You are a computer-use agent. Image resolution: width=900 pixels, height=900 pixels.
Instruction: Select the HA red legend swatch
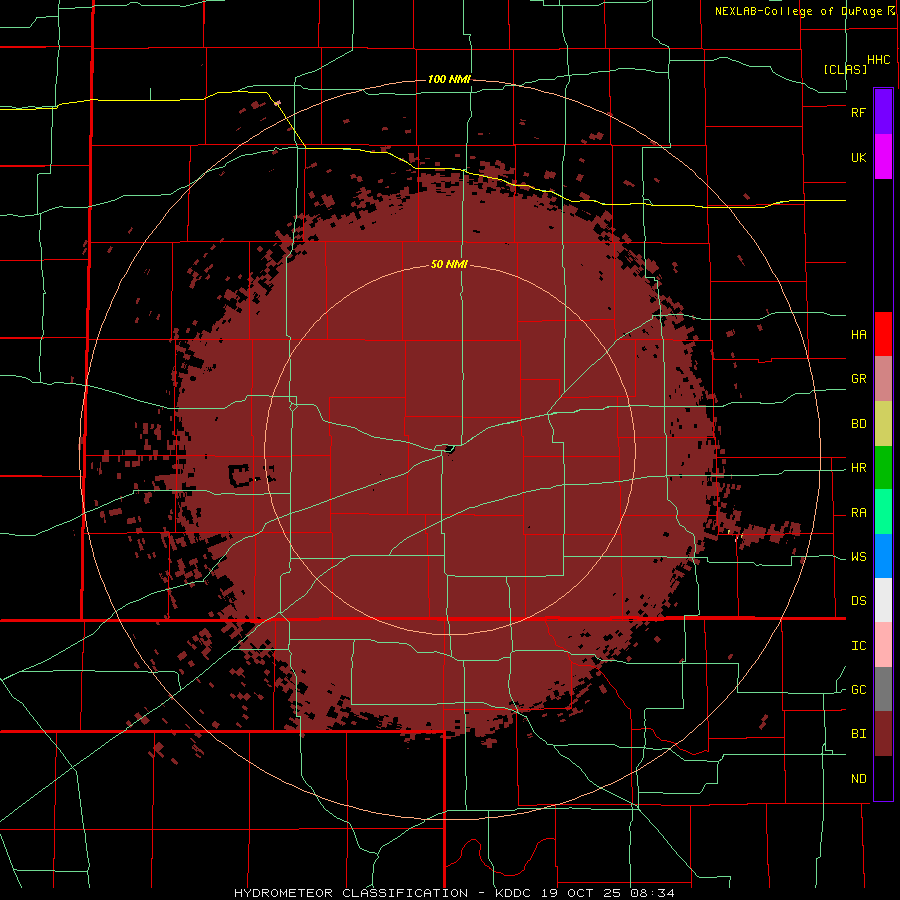tap(883, 334)
